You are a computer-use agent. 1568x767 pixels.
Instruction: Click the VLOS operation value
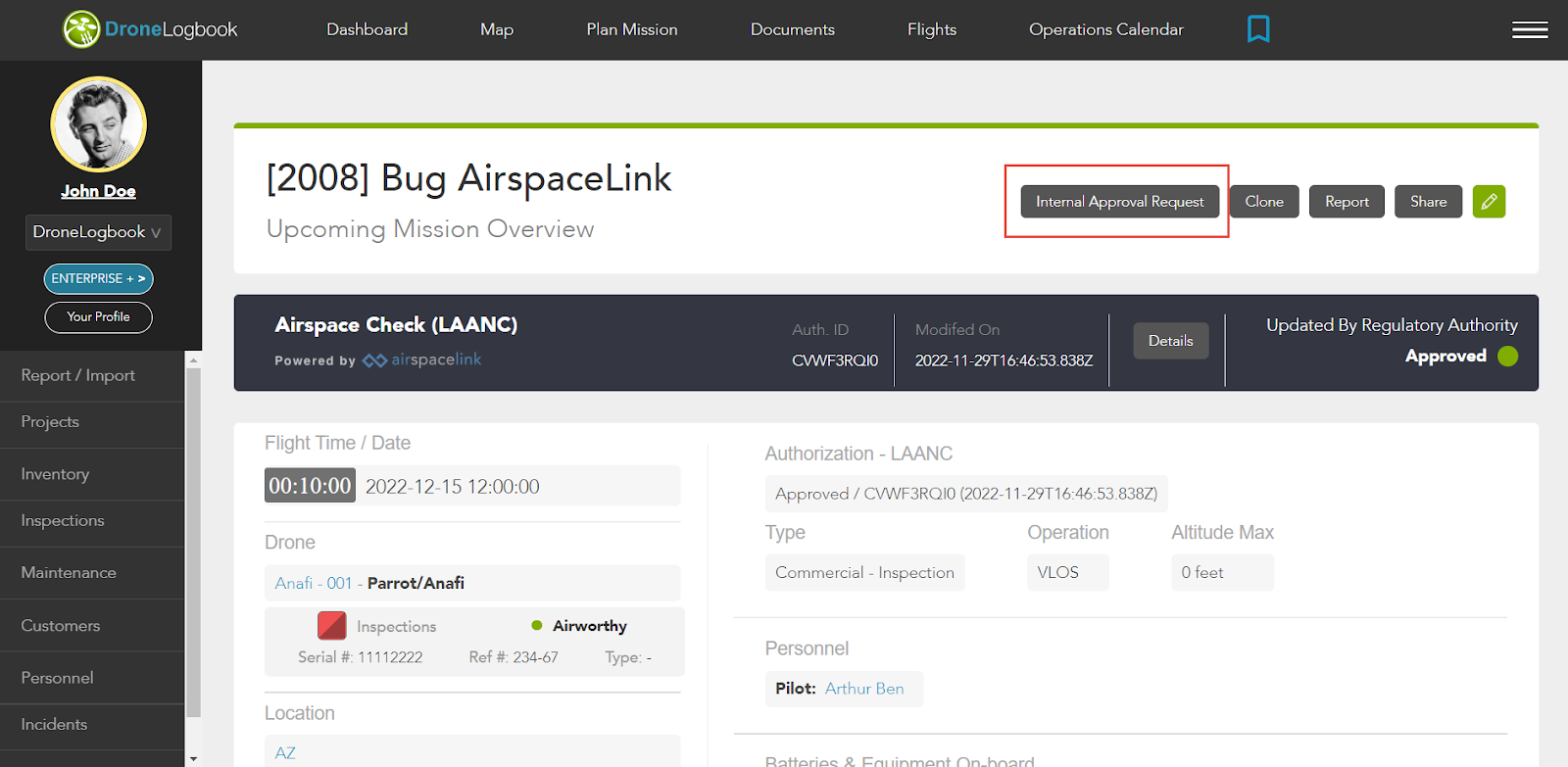point(1067,573)
